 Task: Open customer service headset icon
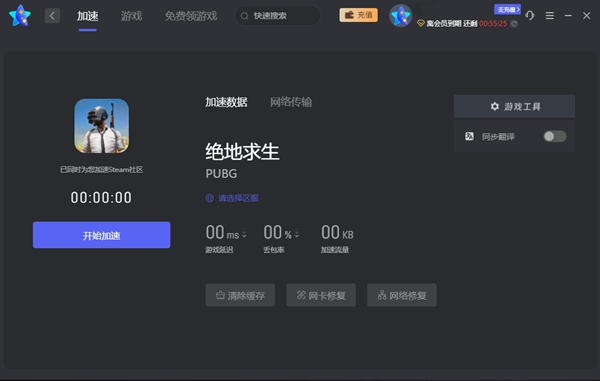530,15
